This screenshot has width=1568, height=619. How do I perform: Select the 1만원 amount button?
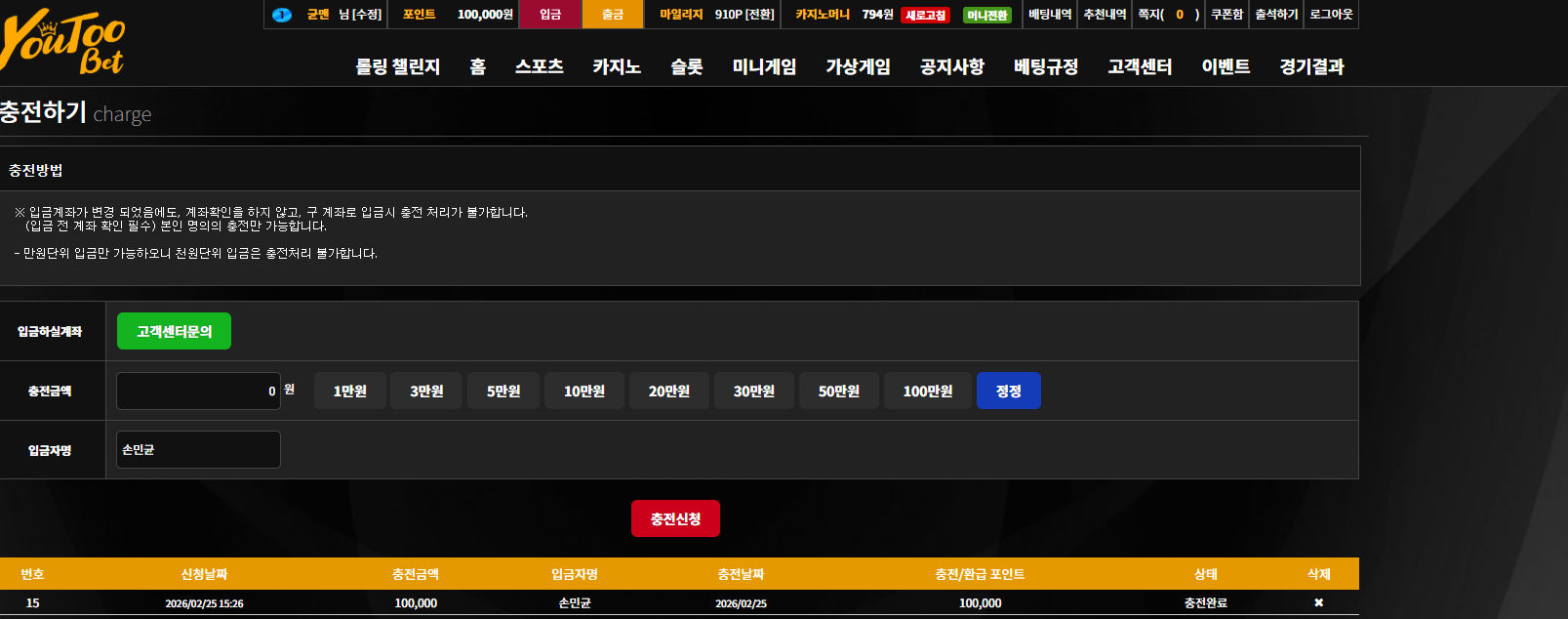(350, 391)
